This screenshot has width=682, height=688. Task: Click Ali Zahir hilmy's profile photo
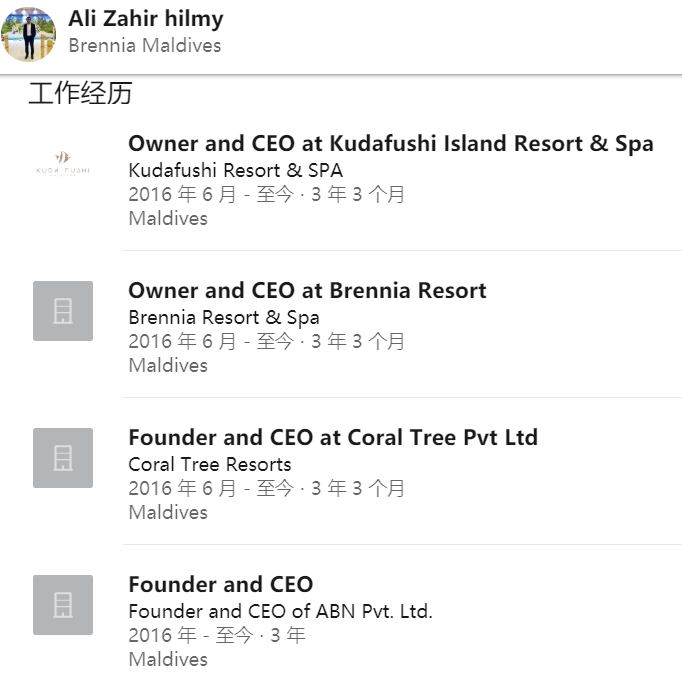click(x=29, y=33)
